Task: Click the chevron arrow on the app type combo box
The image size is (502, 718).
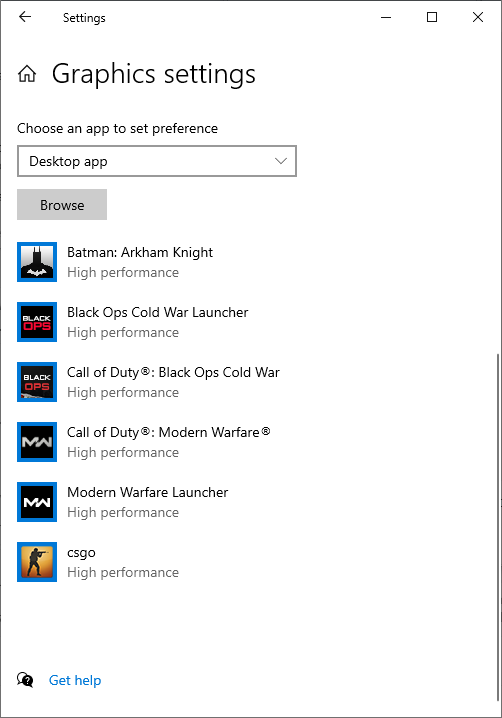Action: [x=281, y=161]
